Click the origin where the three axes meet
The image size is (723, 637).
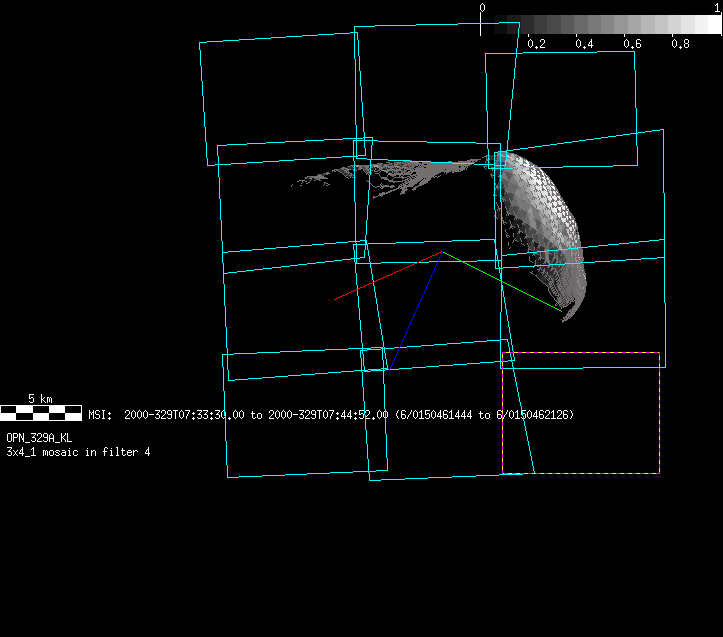(x=441, y=252)
